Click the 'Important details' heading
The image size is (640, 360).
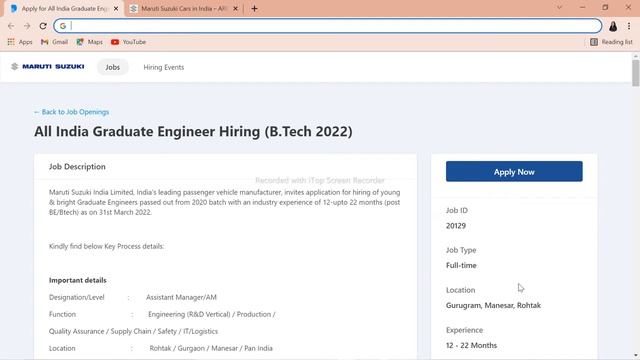(x=78, y=280)
